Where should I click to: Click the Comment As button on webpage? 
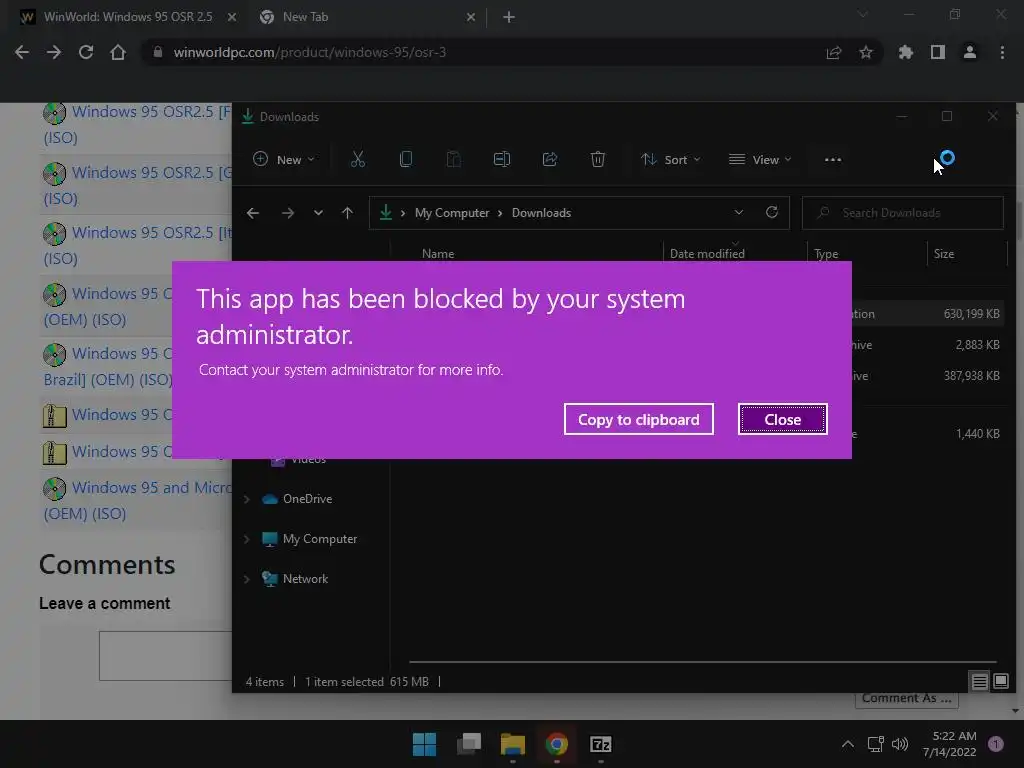[x=907, y=698]
